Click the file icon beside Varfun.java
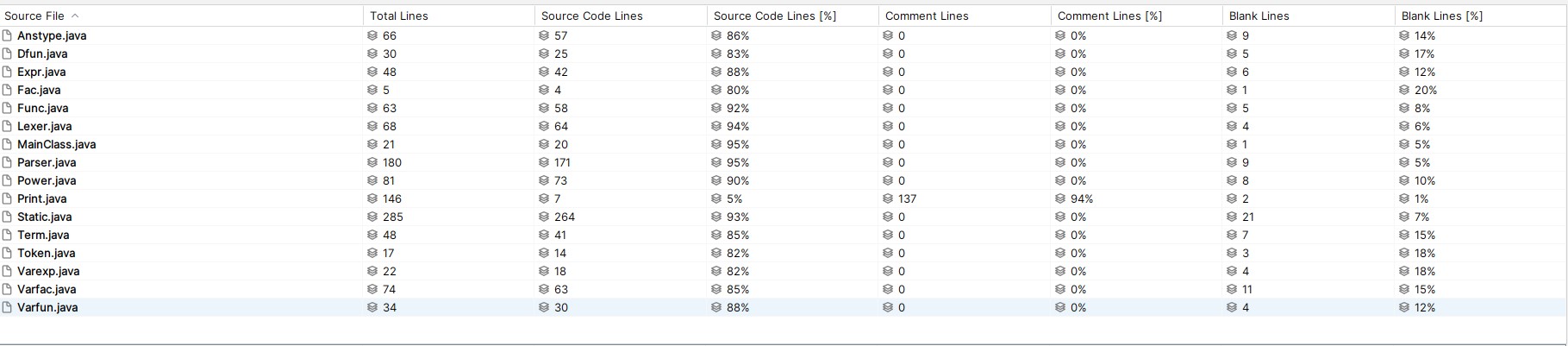This screenshot has width=1568, height=346. (x=8, y=307)
